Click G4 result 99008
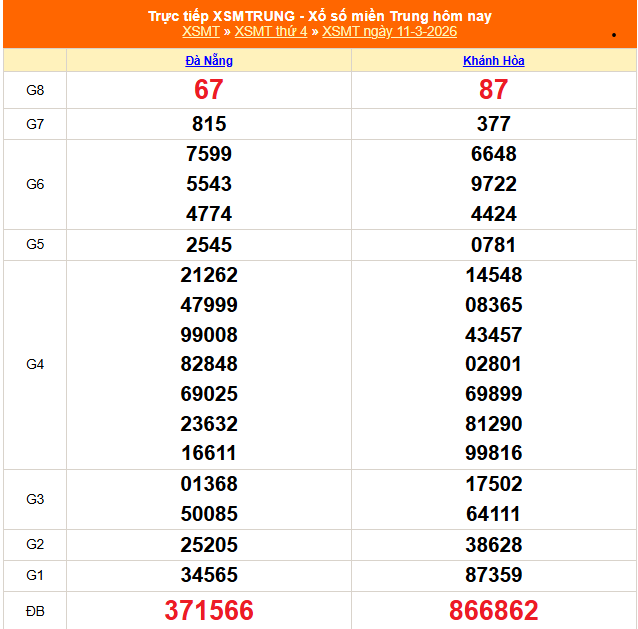Viewport: 638px width, 629px height. (x=209, y=334)
